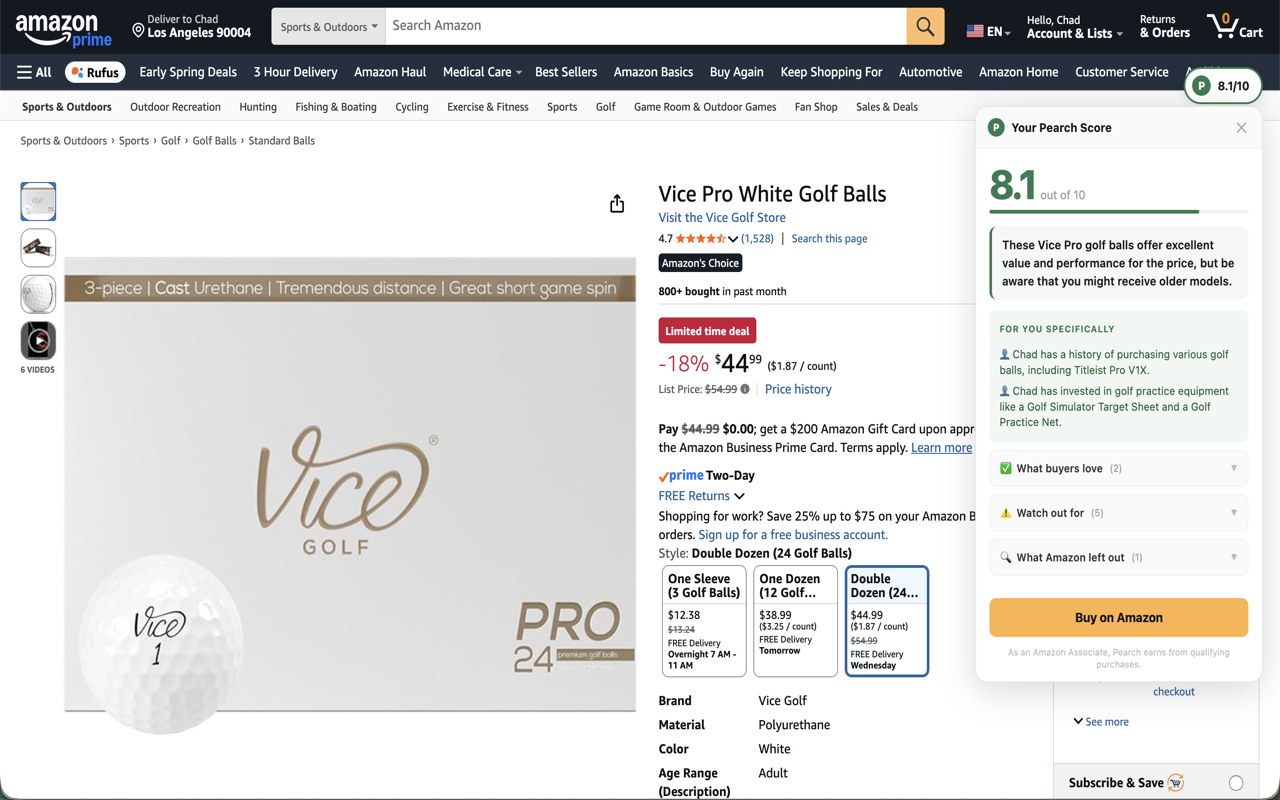
Task: Select the Subscribe & Save radio button
Action: (x=1236, y=783)
